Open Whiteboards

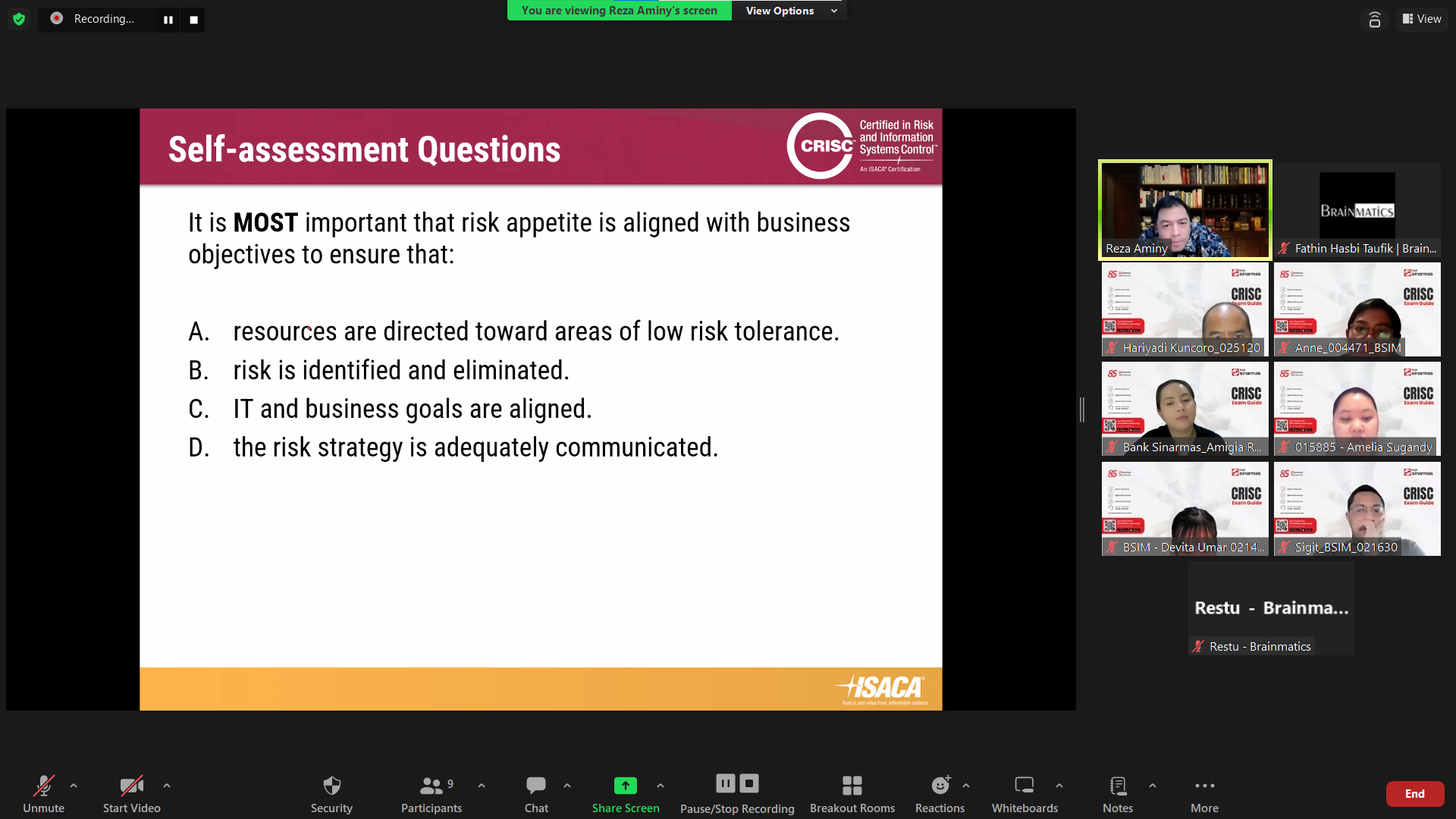coord(1025,792)
